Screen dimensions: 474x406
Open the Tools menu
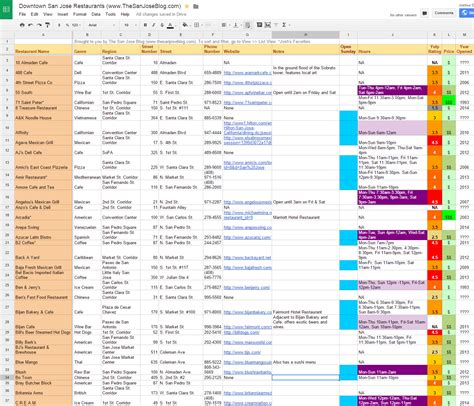(110, 14)
